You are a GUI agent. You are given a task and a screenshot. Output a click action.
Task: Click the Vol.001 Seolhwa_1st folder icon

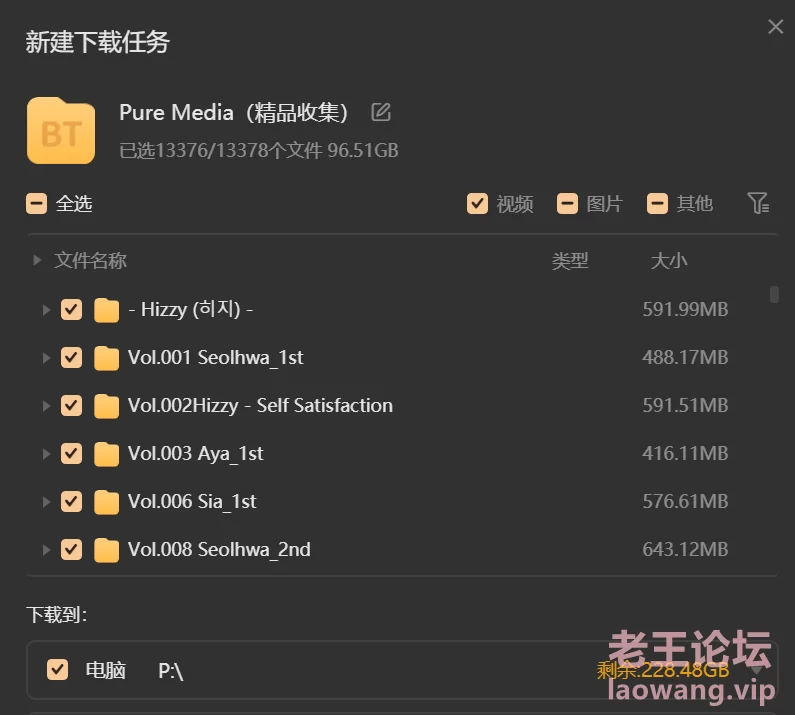(x=106, y=358)
